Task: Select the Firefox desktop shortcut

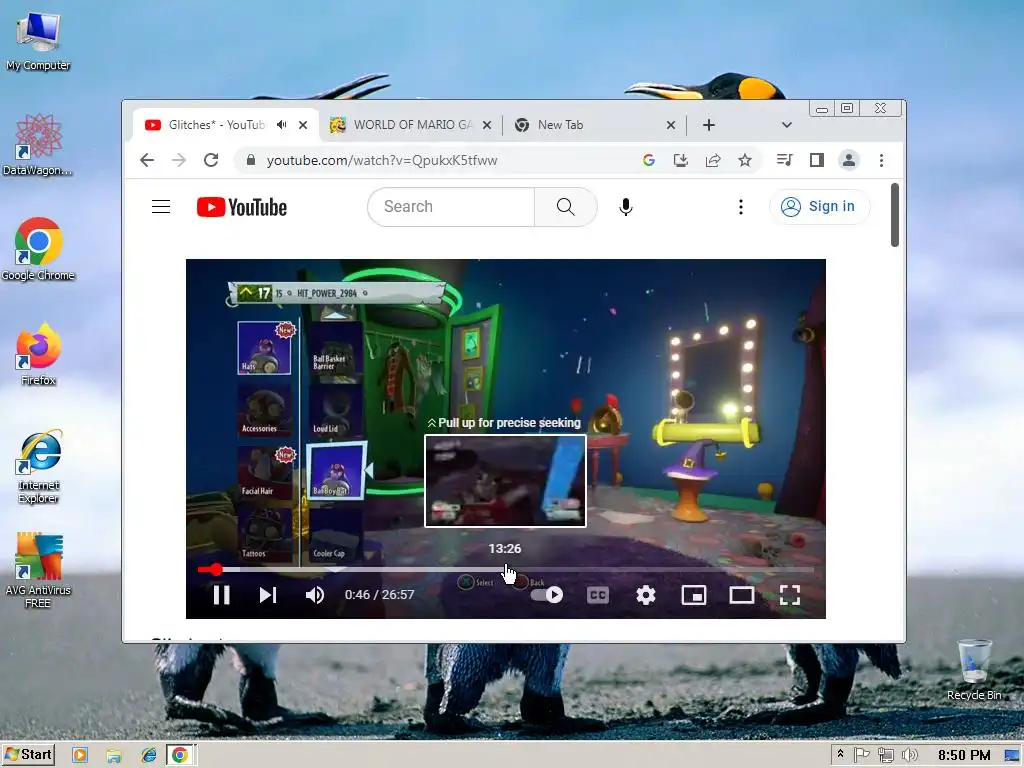Action: click(x=38, y=354)
